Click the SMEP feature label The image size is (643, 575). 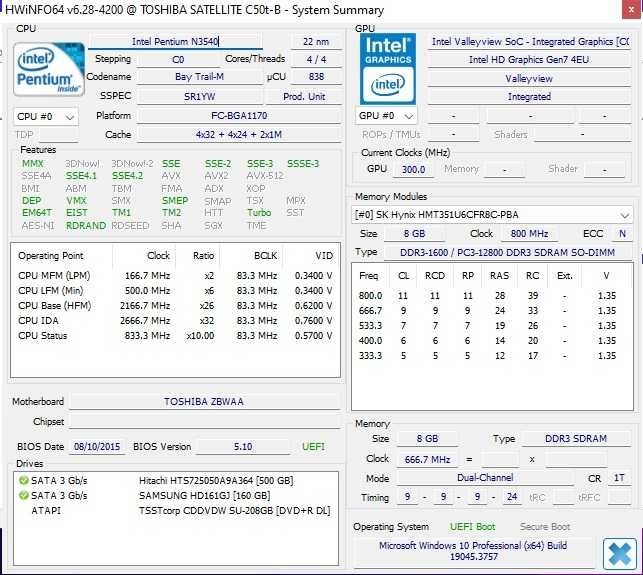coord(175,201)
